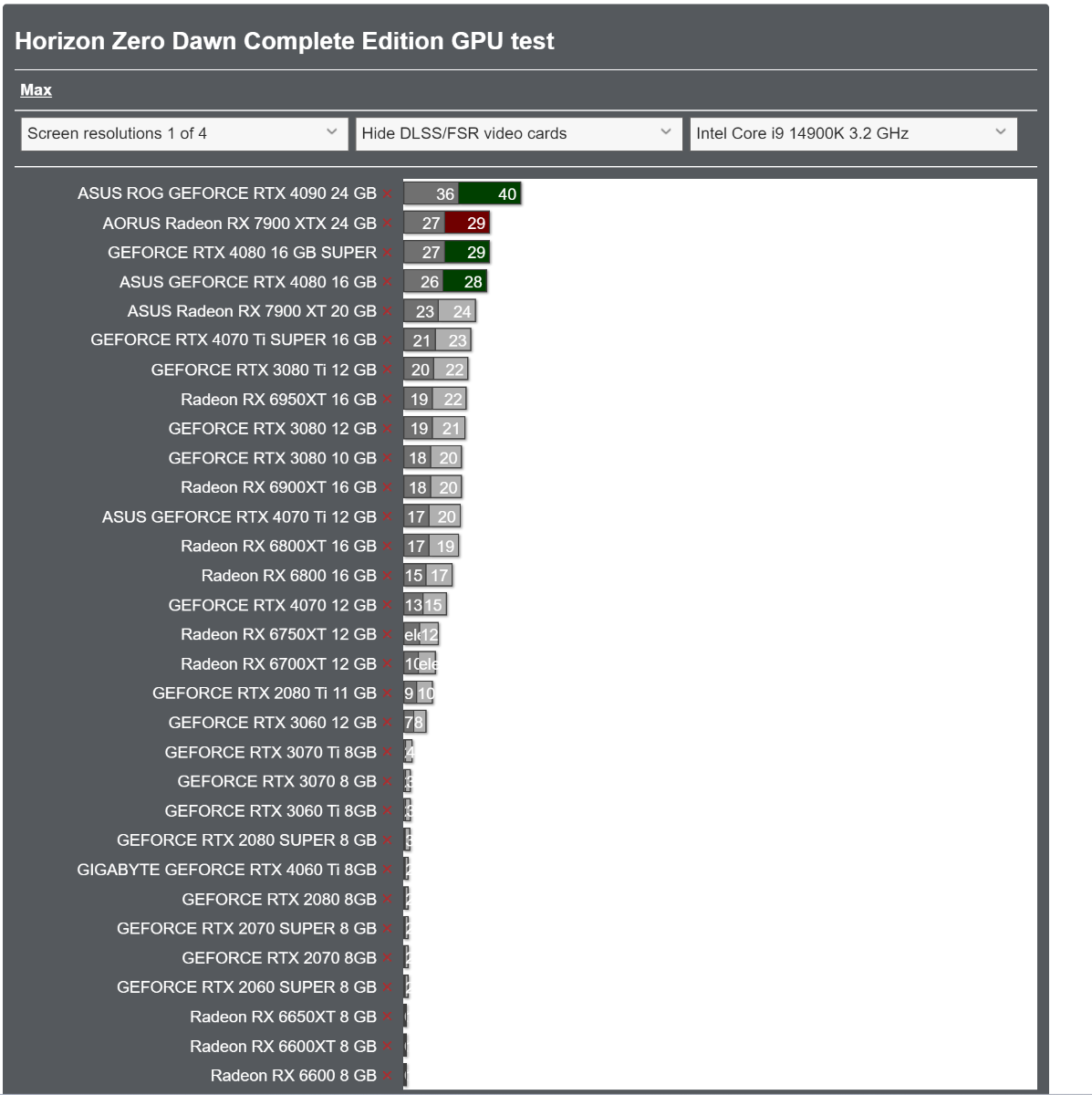Click the green 40 fps bar for RTX 4090

click(490, 193)
